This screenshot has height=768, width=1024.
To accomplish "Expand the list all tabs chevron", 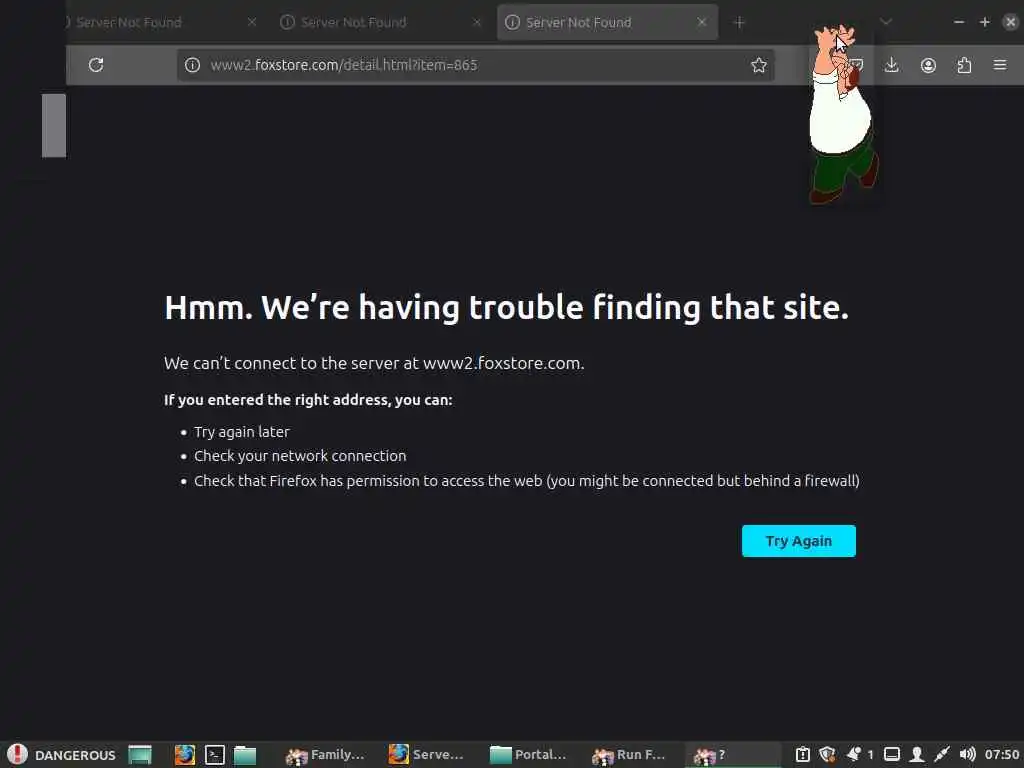I will (886, 22).
